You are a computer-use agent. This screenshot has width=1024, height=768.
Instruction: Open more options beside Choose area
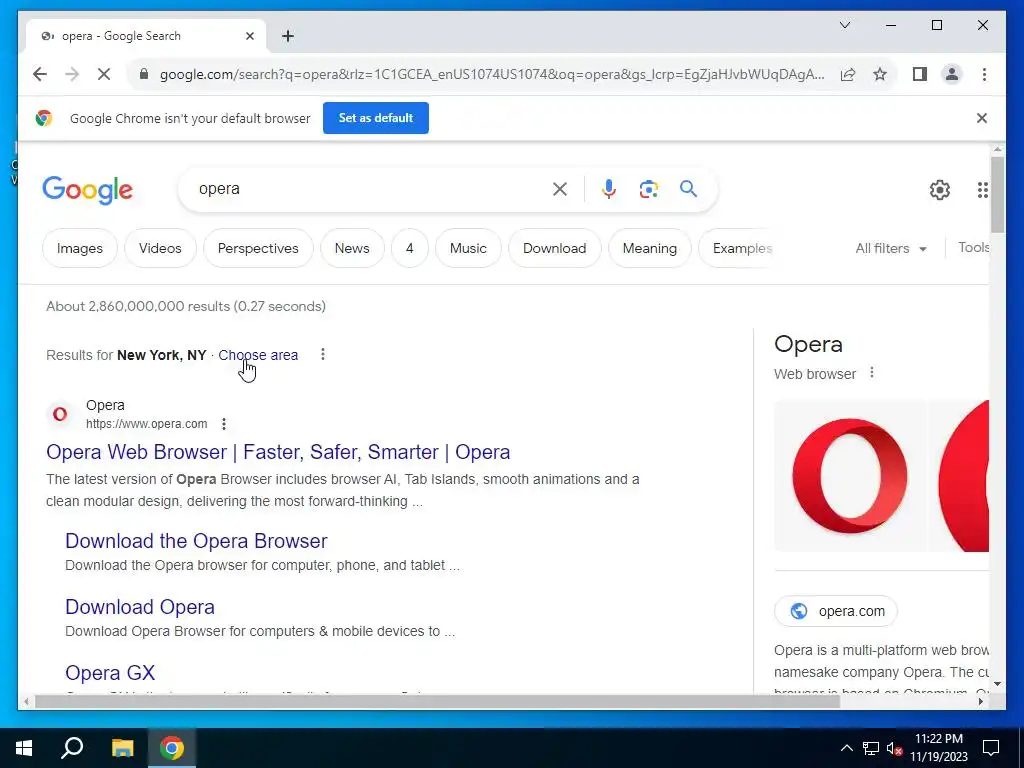click(x=323, y=355)
